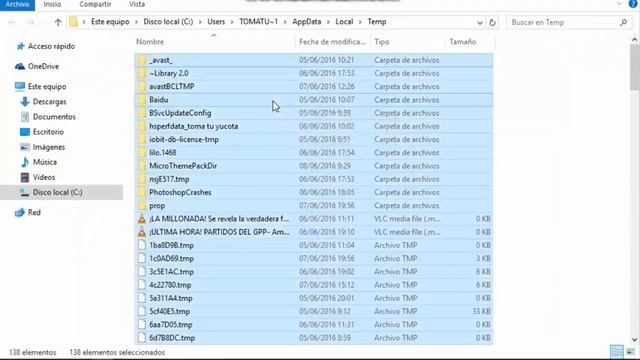The width and height of the screenshot is (640, 360).
Task: Click the search magnifier icon
Action: coord(623,22)
